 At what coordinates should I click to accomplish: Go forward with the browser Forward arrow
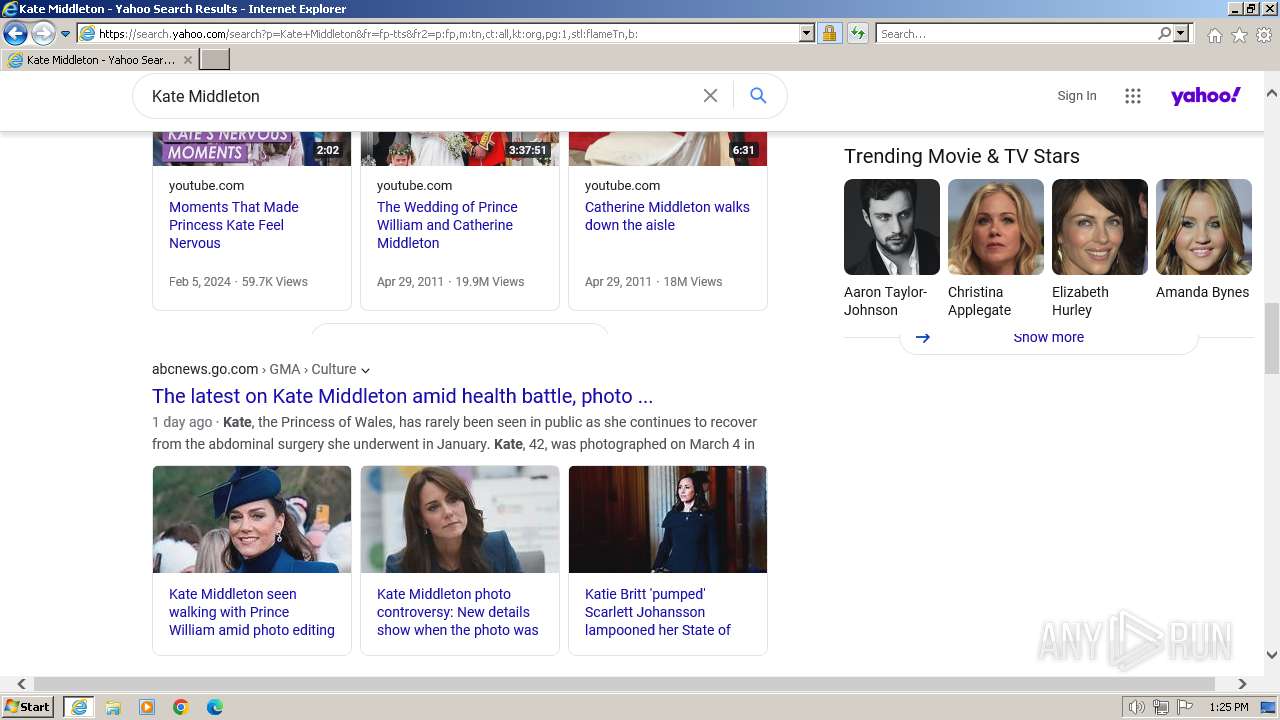(43, 33)
